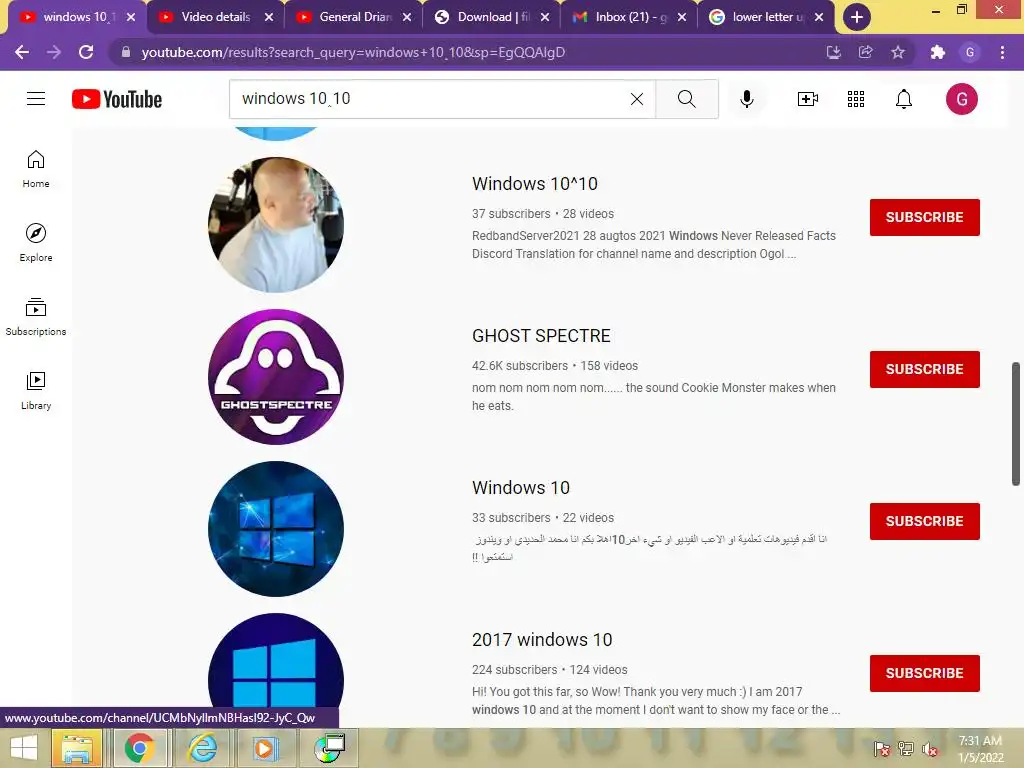
Task: Click the install app icon in address bar
Action: click(833, 52)
